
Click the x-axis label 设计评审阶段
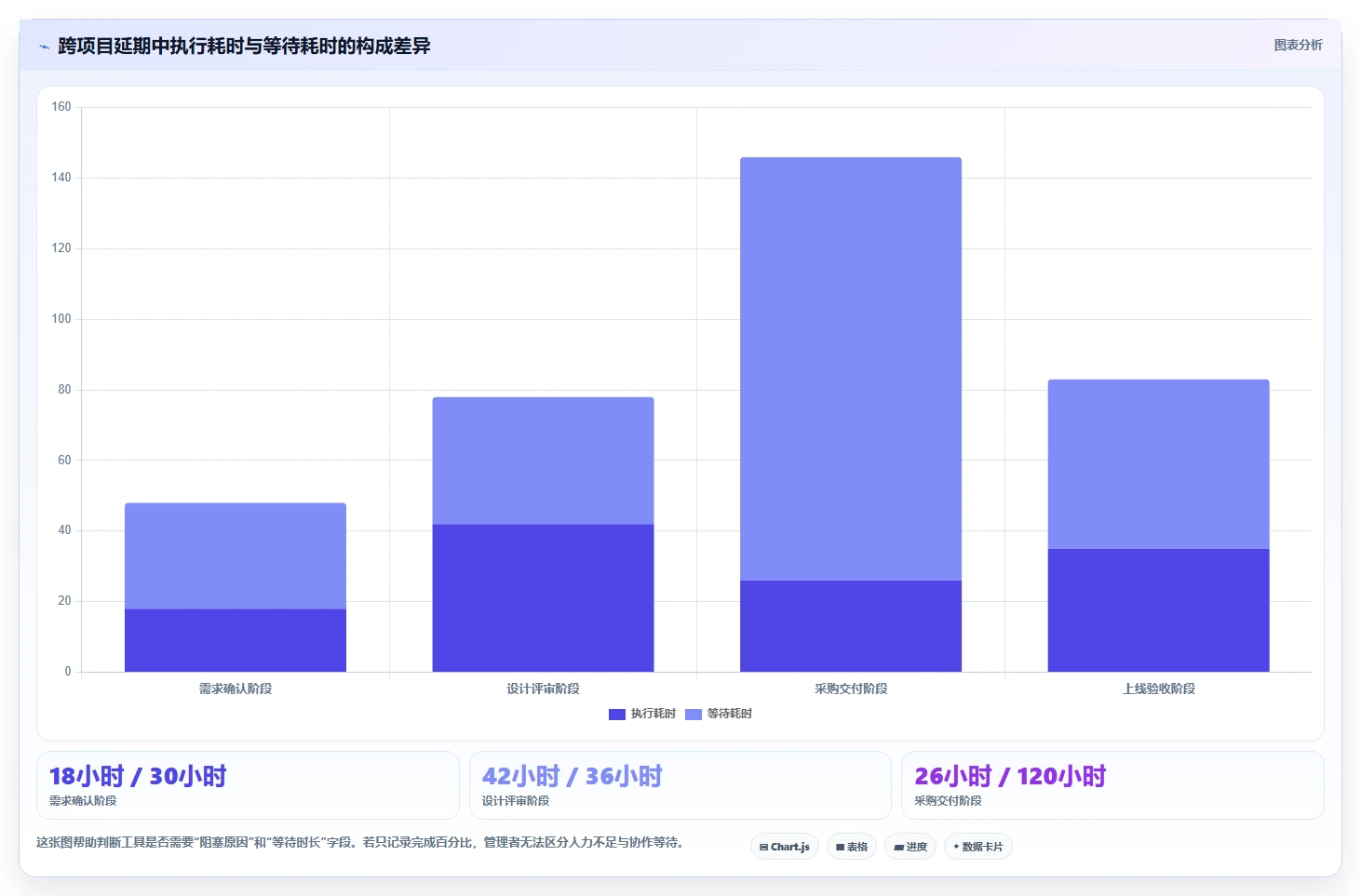(x=543, y=689)
